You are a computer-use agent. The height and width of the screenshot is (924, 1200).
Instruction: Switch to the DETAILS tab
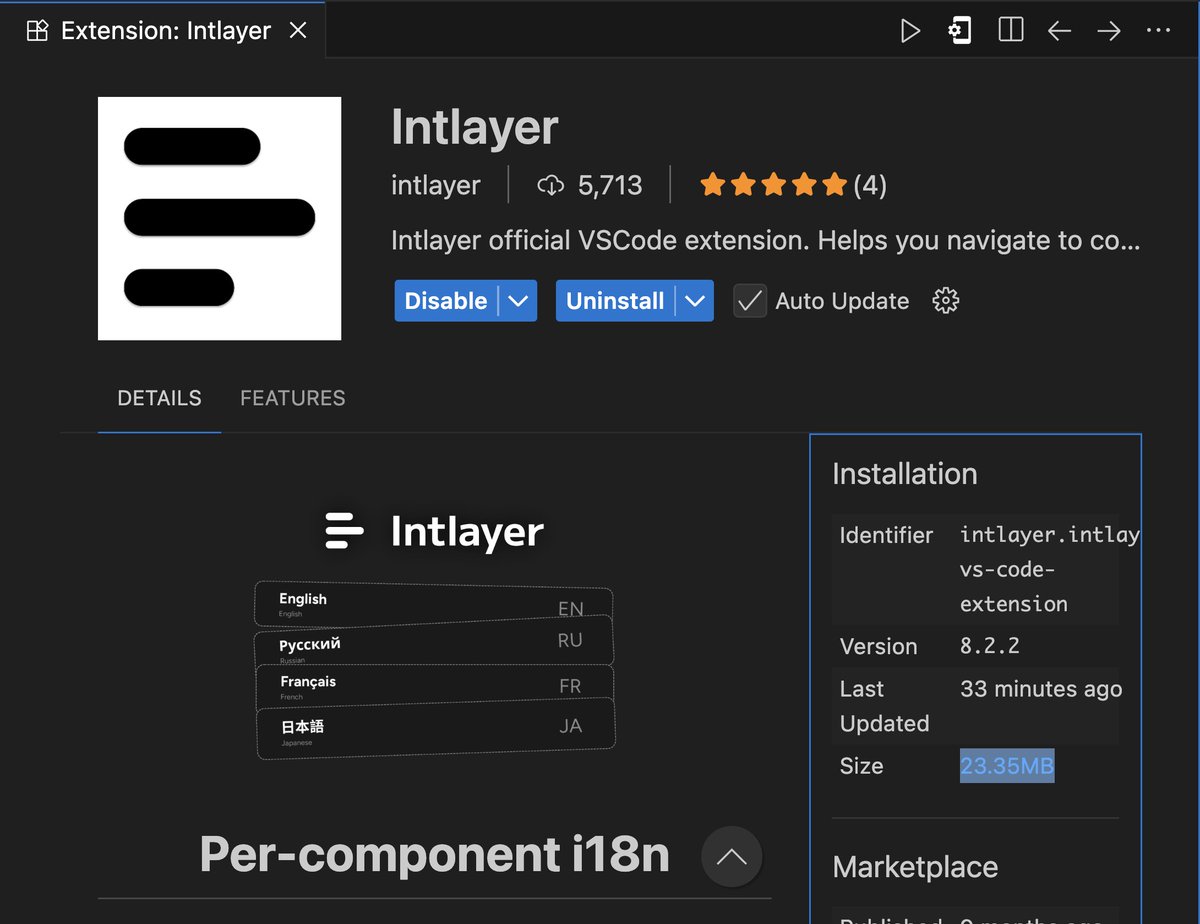pos(159,398)
